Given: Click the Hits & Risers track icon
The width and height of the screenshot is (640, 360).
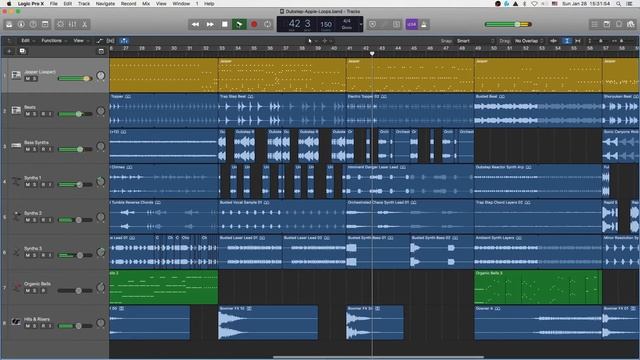Looking at the screenshot, I should (16, 322).
